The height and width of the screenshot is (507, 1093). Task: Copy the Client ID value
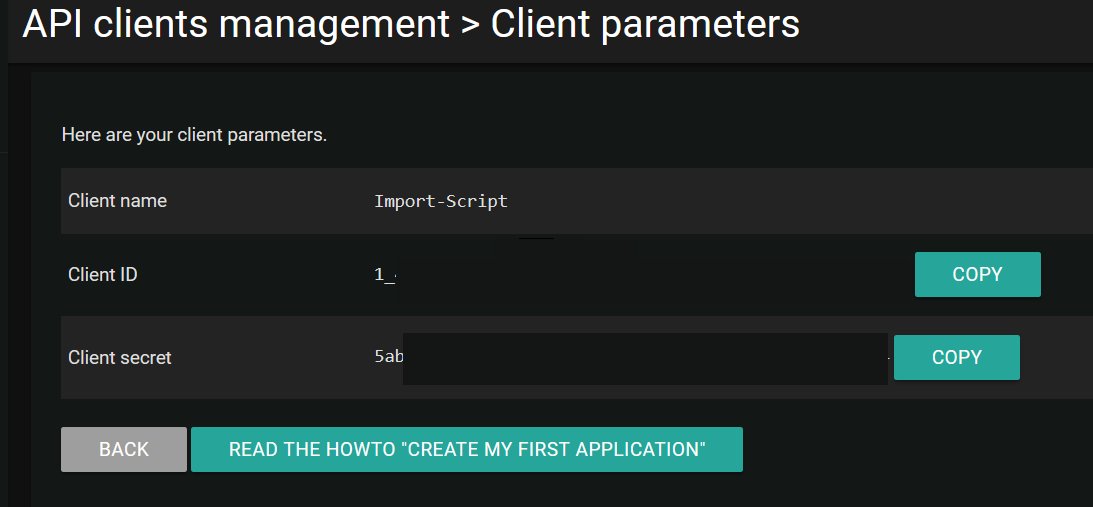(x=977, y=275)
